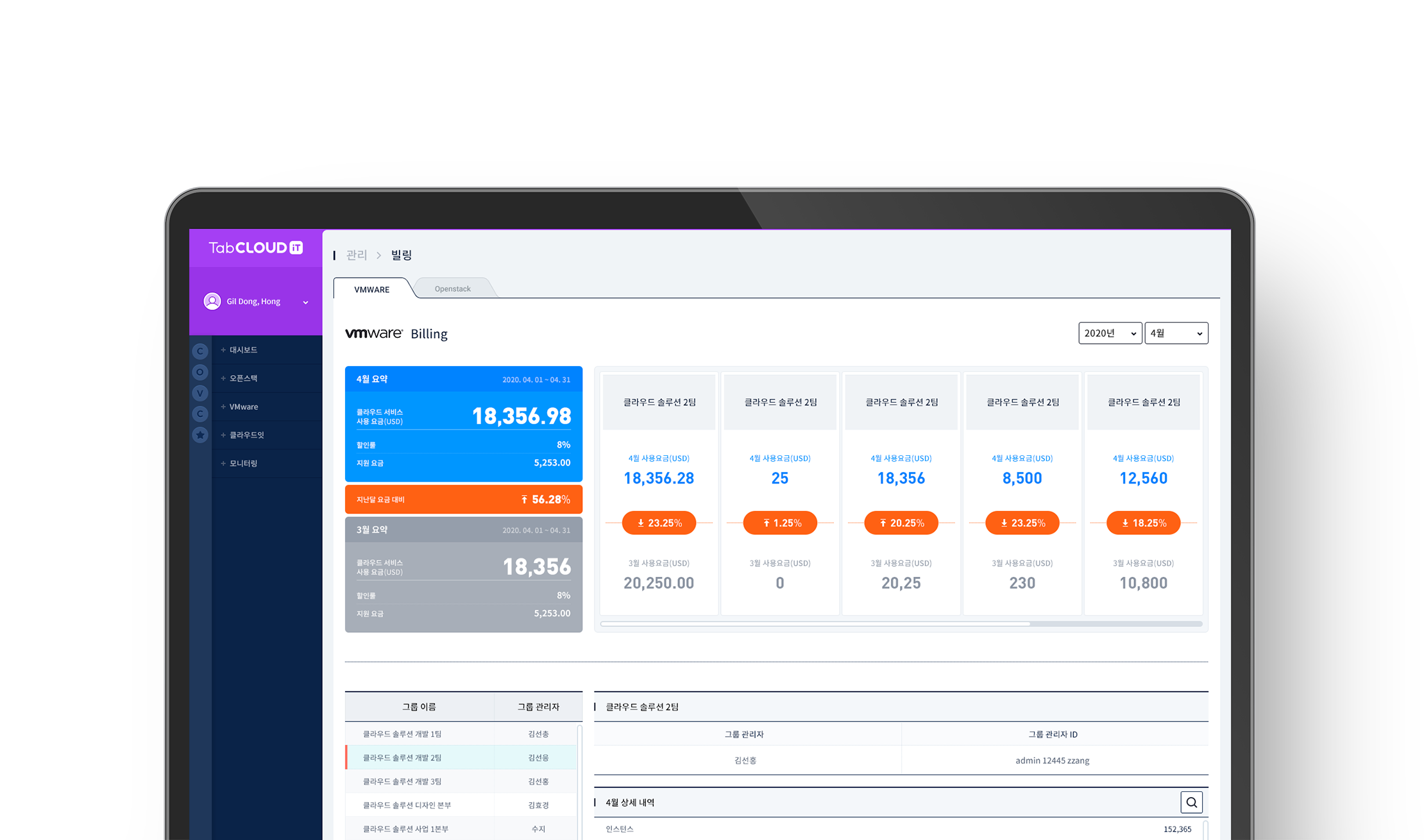Open the 2020년 year dropdown

click(1110, 333)
